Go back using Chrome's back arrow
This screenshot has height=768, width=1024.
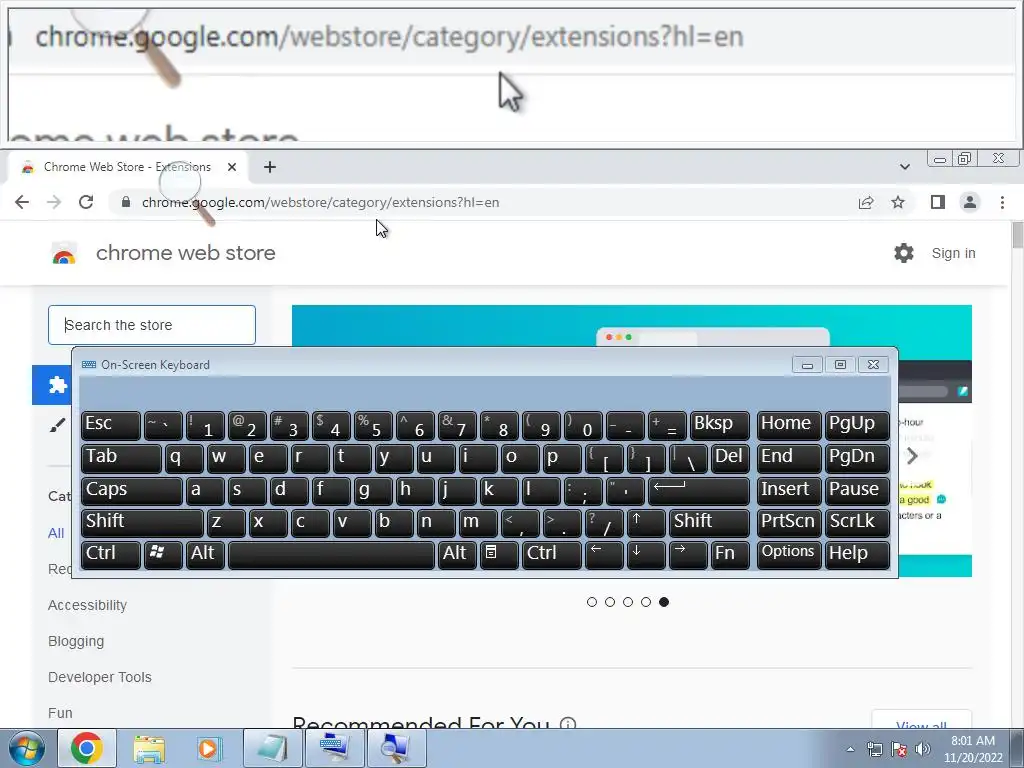pos(22,202)
